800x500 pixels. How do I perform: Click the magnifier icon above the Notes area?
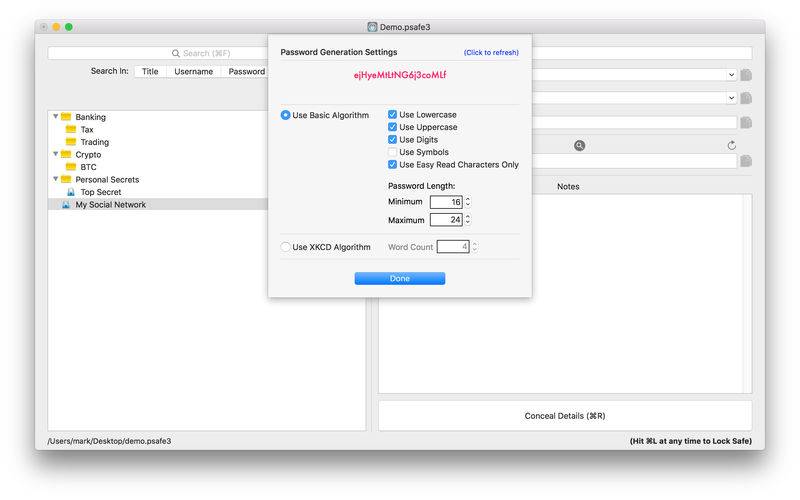pos(579,145)
